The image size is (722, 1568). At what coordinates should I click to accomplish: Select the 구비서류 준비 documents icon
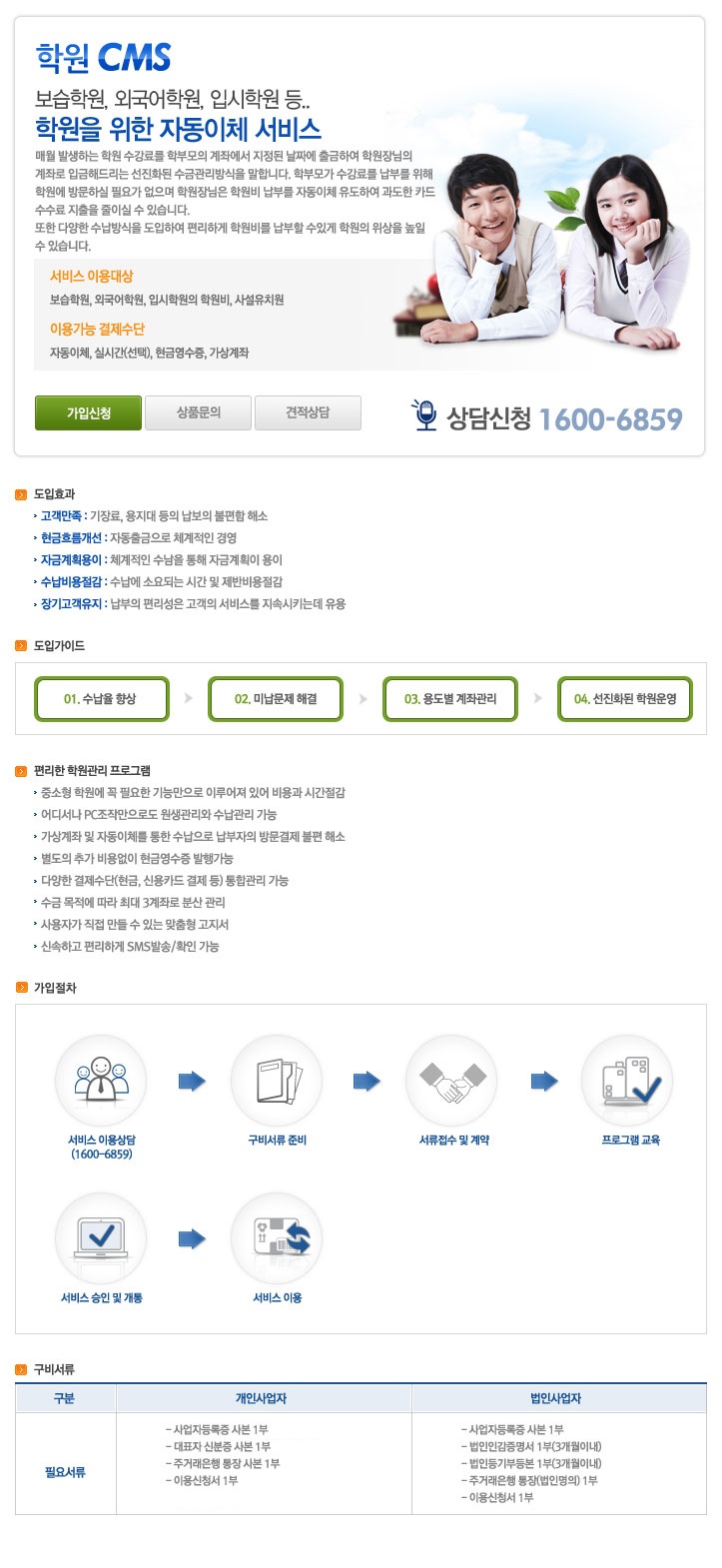click(277, 1082)
